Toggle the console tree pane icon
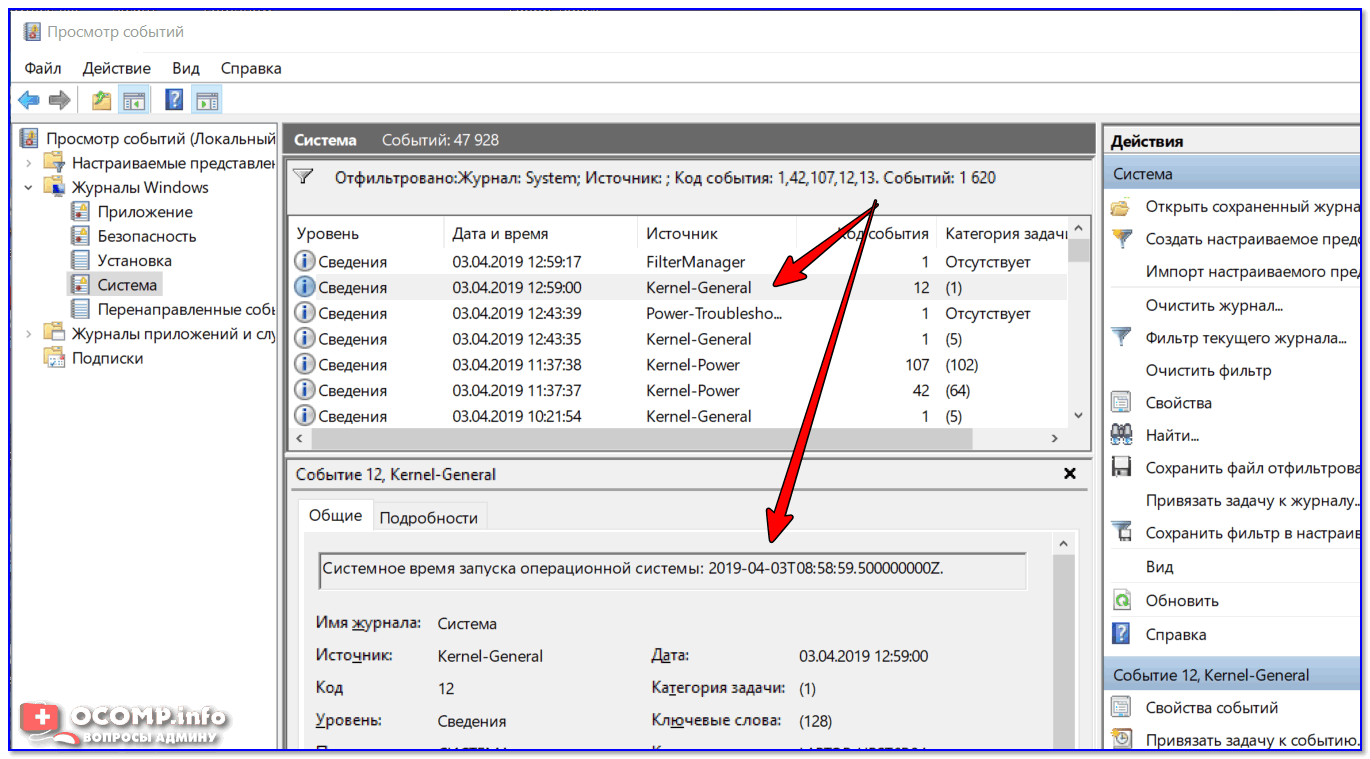 pyautogui.click(x=133, y=100)
